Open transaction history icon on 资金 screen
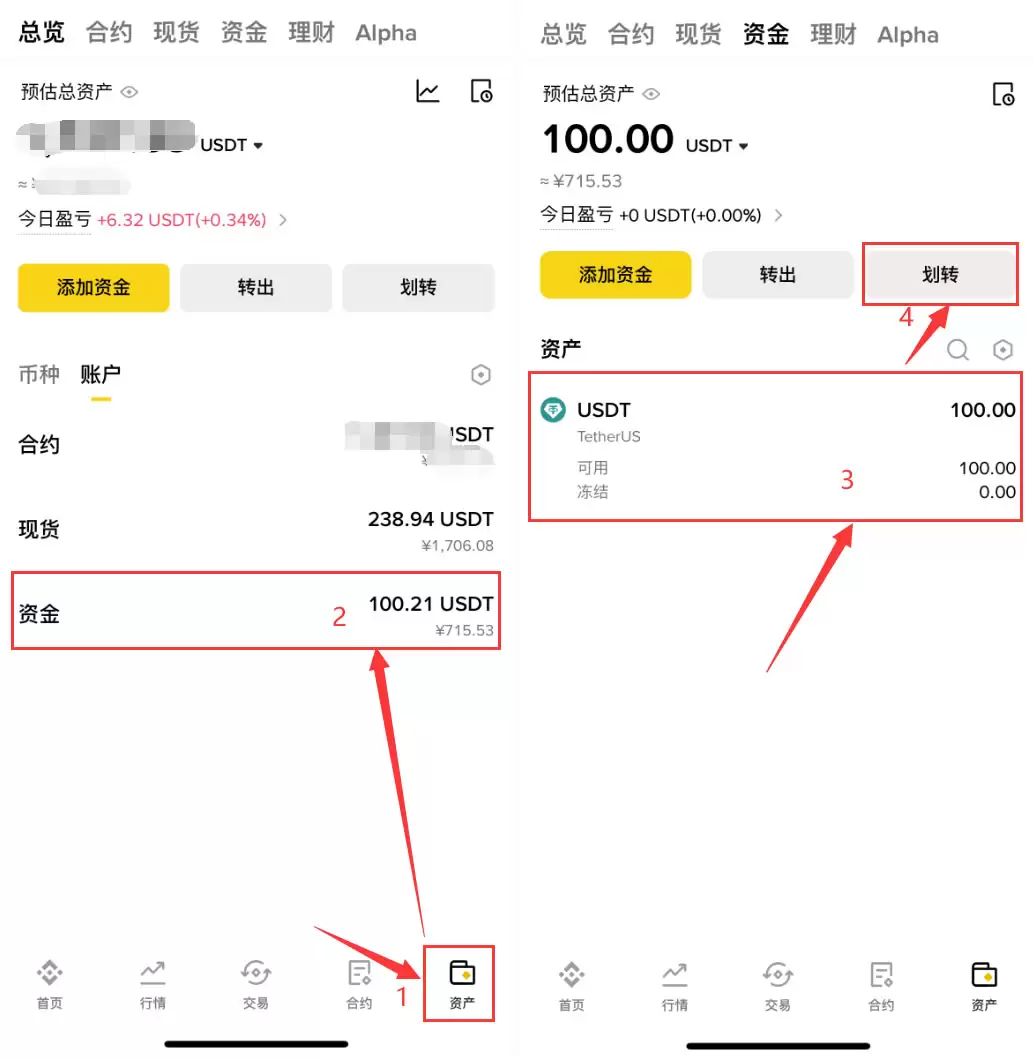 (x=1003, y=94)
